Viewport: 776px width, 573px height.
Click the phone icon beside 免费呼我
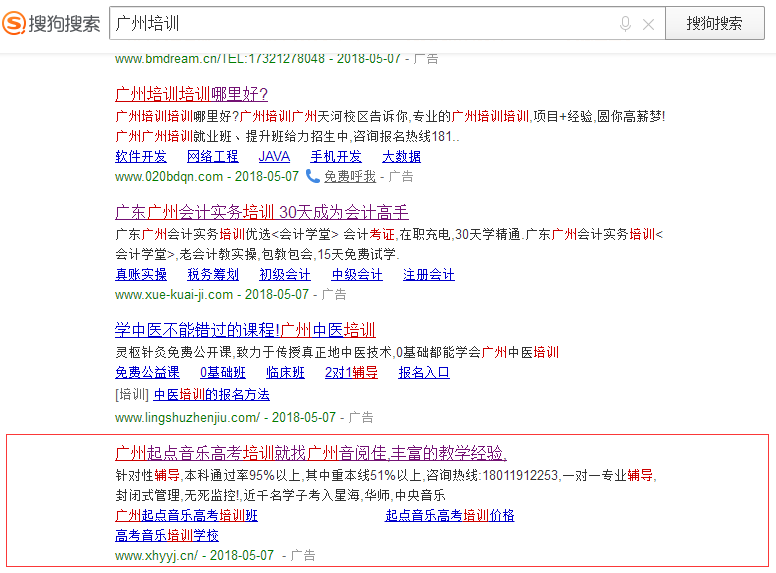(x=312, y=176)
